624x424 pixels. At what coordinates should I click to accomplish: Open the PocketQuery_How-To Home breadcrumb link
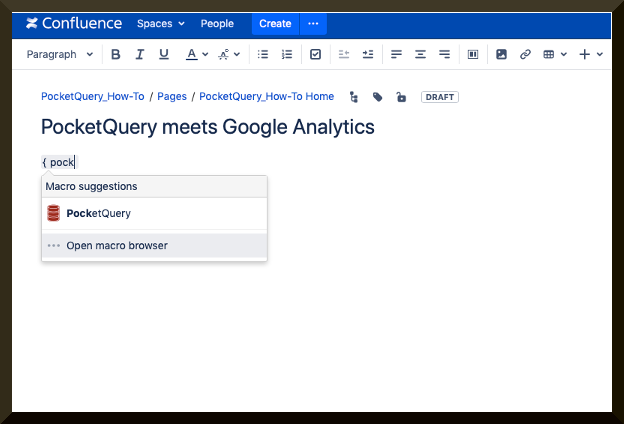click(x=267, y=96)
